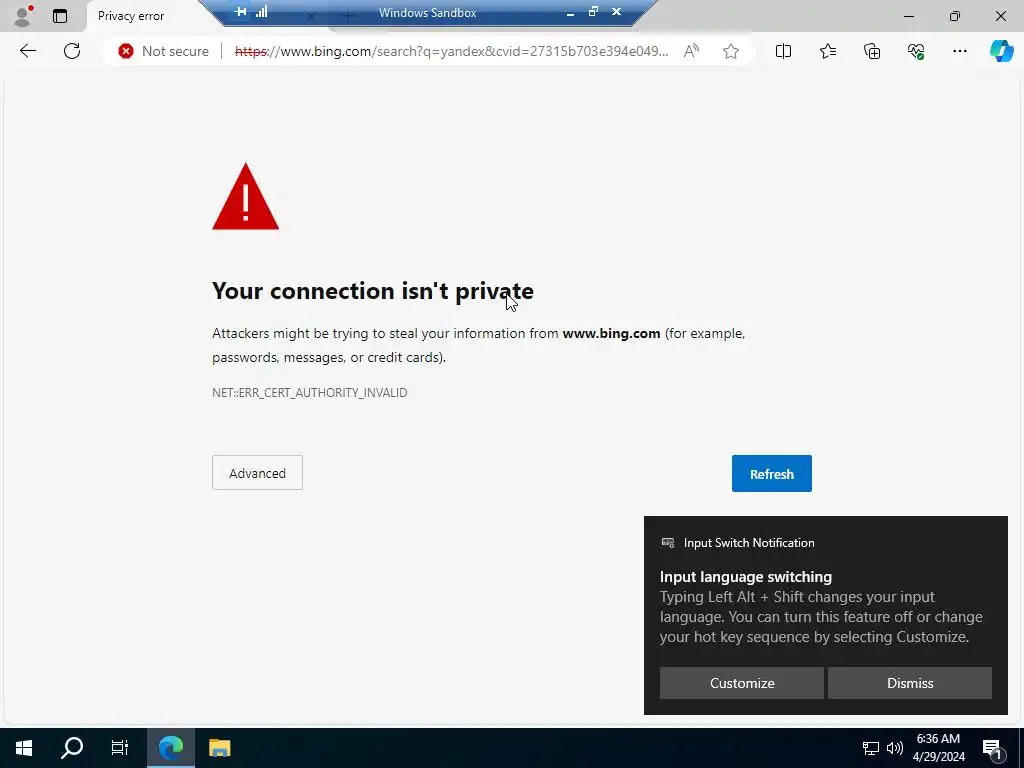Viewport: 1024px width, 768px height.
Task: Open the Copilot sidebar icon
Action: (x=1001, y=51)
